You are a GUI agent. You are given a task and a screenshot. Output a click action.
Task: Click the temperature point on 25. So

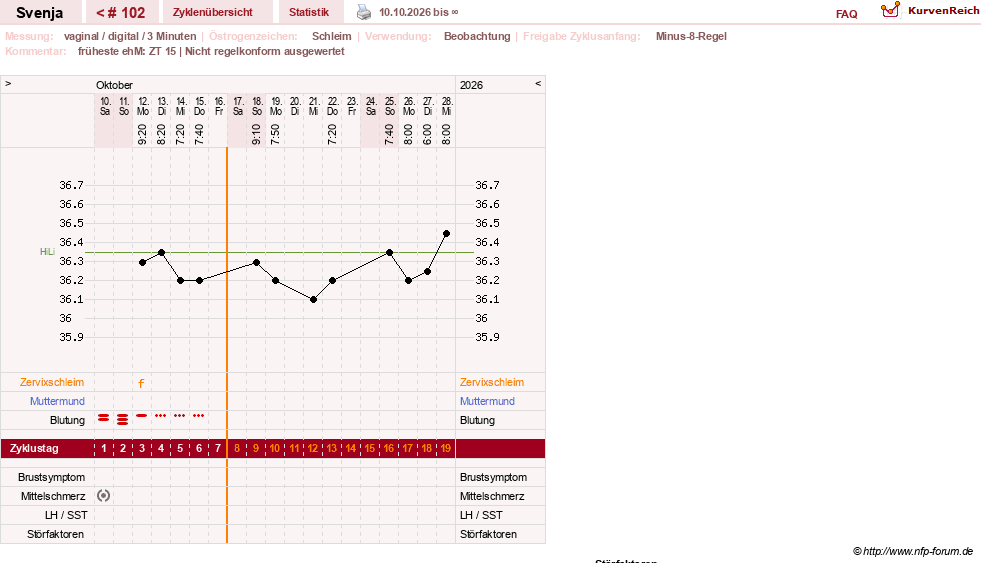pyautogui.click(x=389, y=253)
